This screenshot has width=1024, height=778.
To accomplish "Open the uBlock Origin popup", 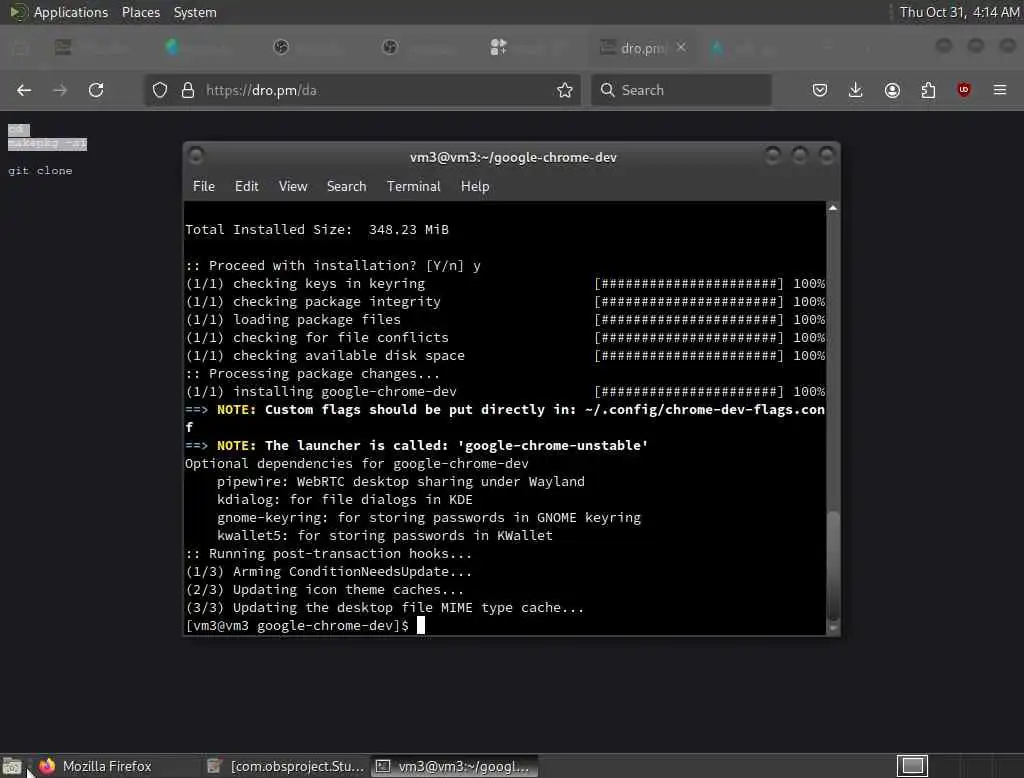I will click(x=964, y=90).
